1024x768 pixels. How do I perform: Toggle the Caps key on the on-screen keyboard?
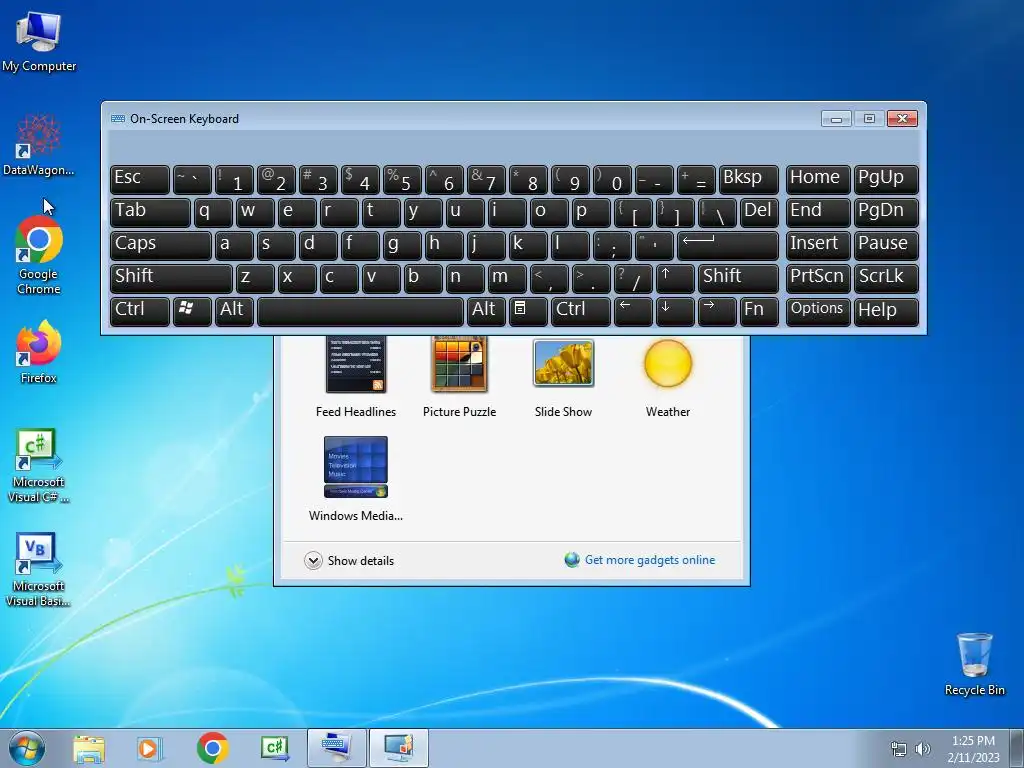pos(161,245)
